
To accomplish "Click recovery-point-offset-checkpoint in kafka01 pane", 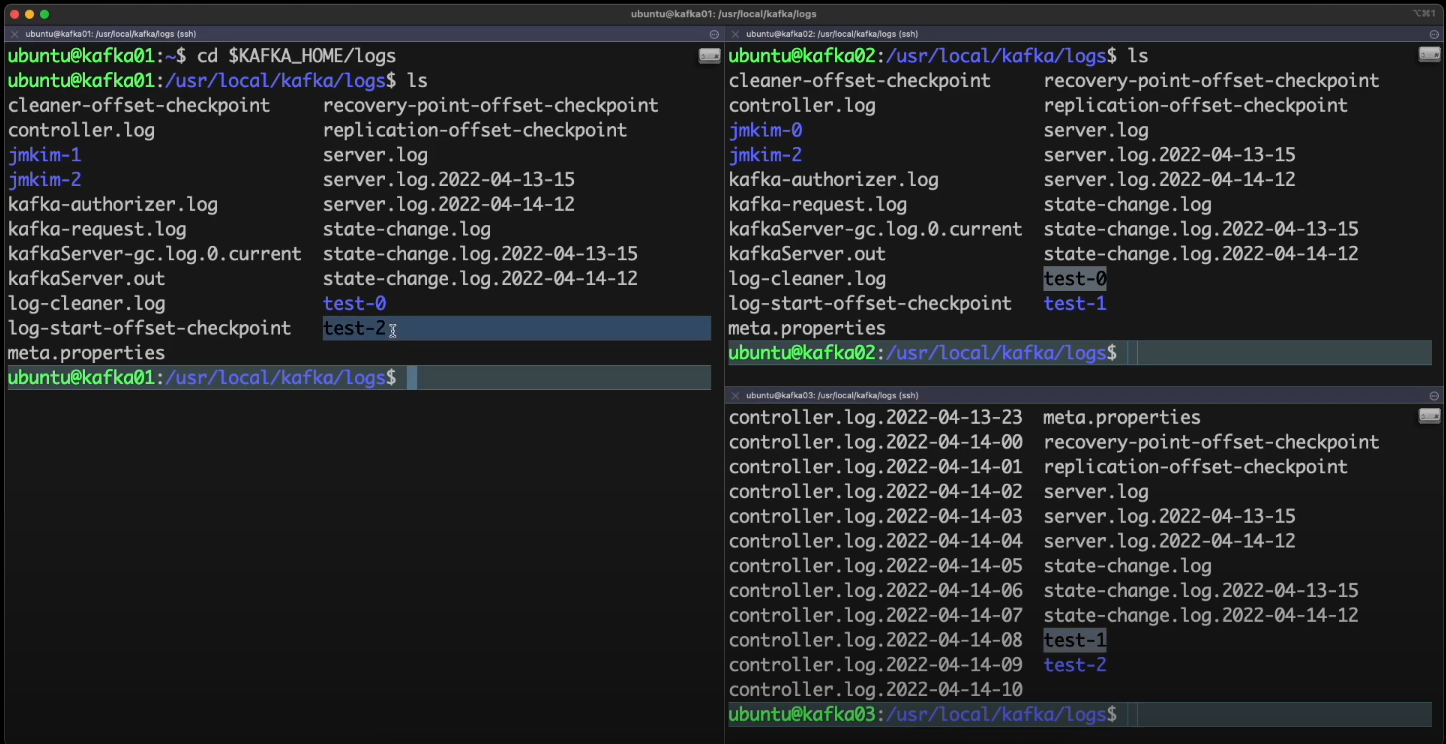I will click(x=491, y=105).
